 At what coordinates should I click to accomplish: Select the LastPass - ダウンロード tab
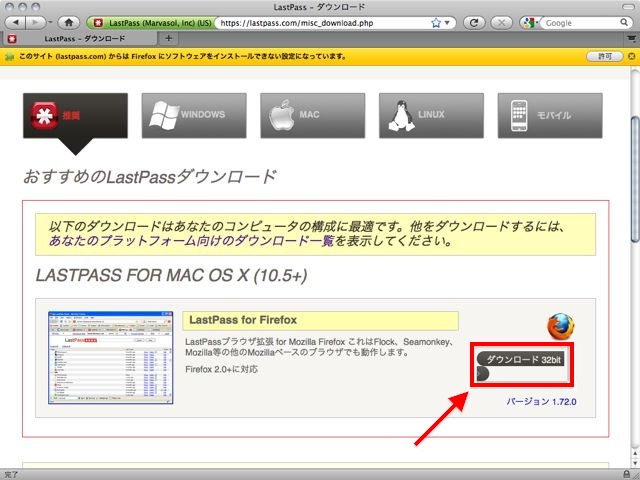point(80,39)
